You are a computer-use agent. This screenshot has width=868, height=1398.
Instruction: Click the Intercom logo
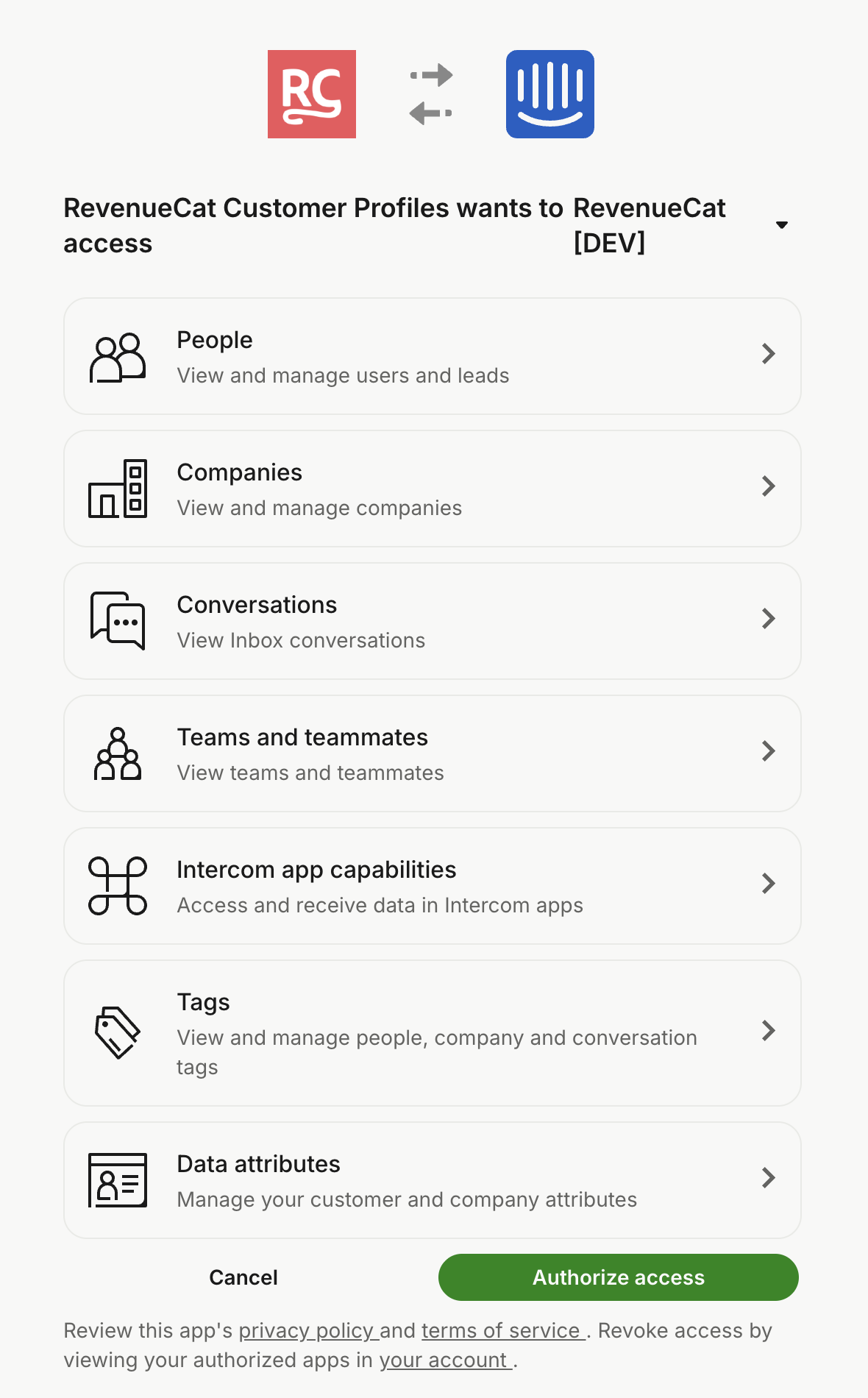(x=549, y=94)
